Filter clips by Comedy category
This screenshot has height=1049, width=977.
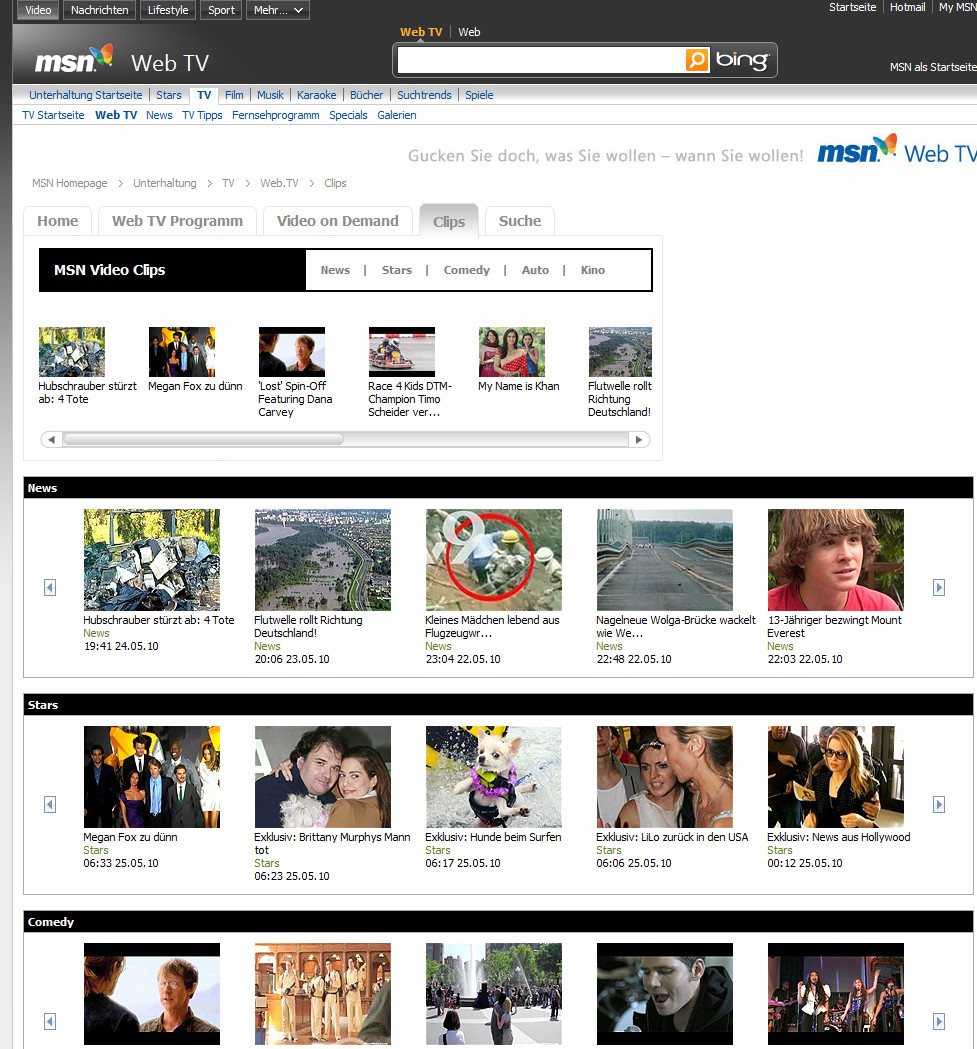(x=466, y=270)
